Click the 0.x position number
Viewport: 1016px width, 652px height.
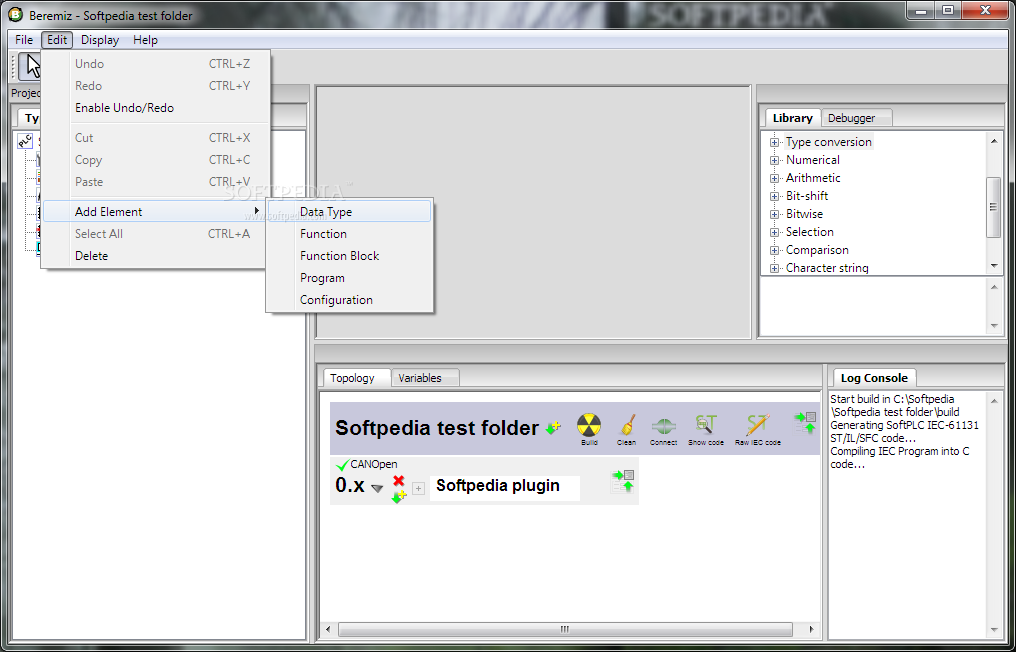[x=350, y=485]
